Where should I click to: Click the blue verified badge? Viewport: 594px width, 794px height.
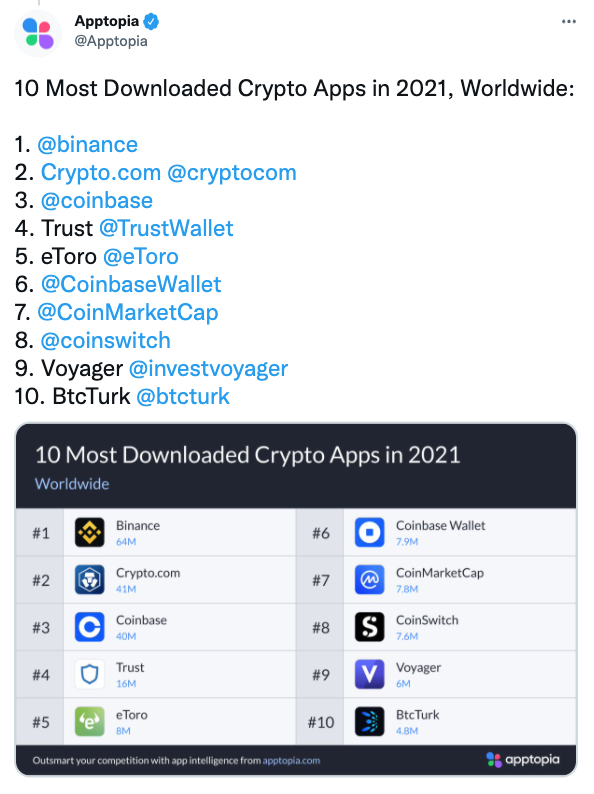151,21
